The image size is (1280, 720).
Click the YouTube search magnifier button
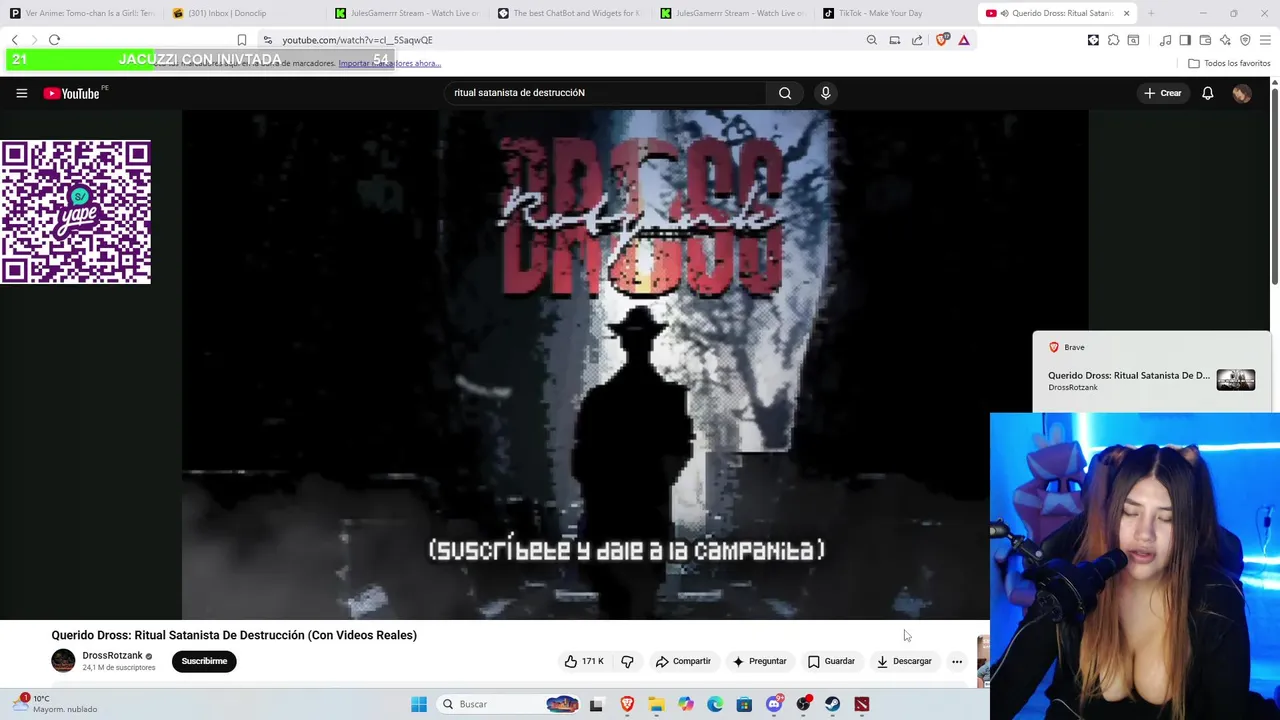pos(785,93)
